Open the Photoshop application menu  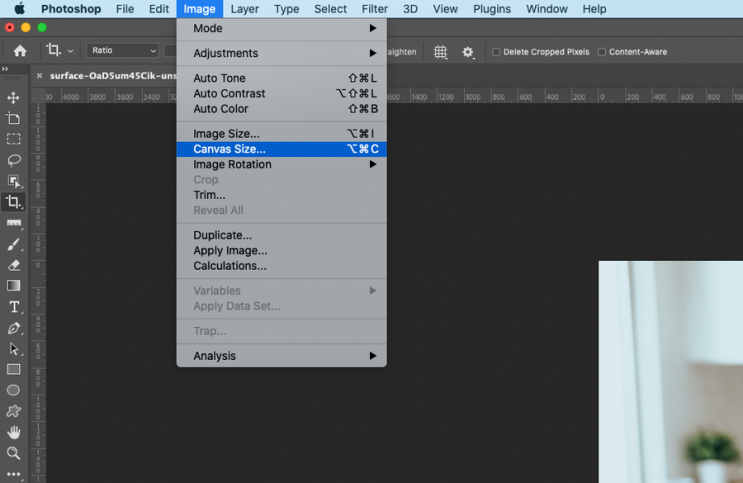[71, 9]
